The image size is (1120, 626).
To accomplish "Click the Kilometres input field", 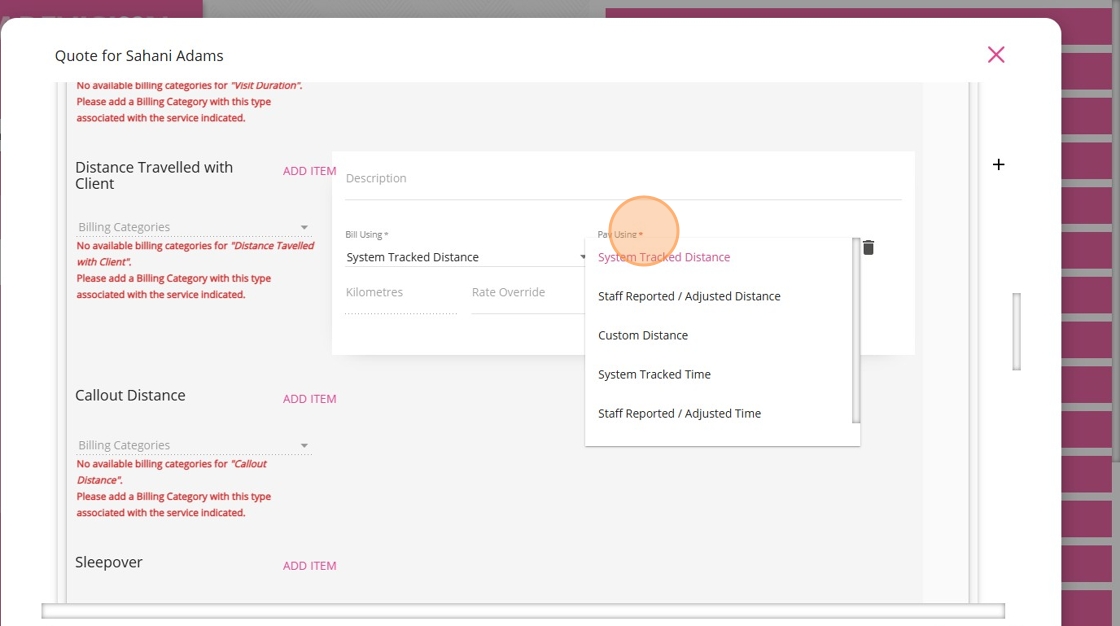I will pos(401,293).
